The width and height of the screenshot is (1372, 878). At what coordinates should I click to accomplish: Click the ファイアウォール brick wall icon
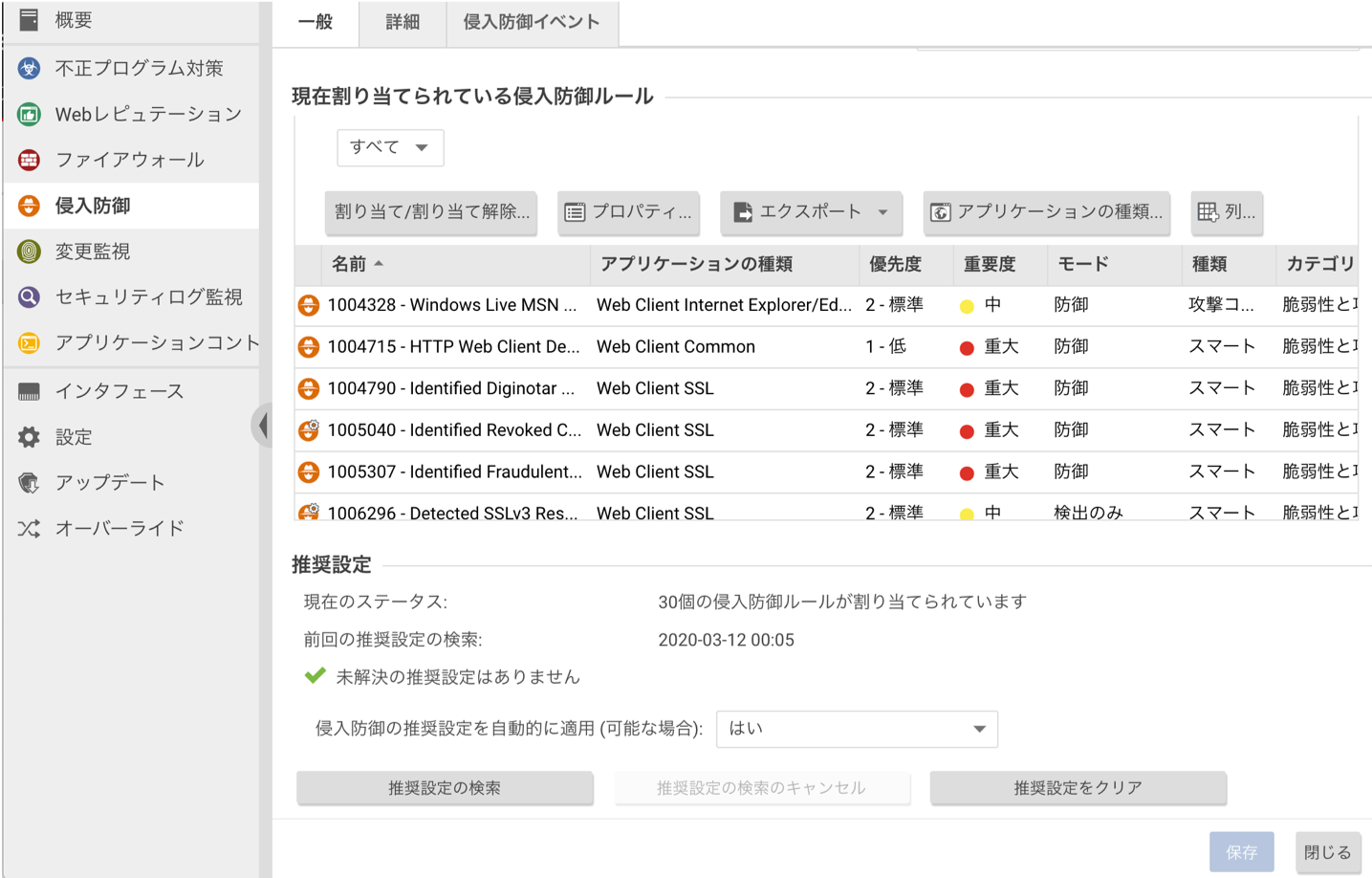[x=29, y=160]
